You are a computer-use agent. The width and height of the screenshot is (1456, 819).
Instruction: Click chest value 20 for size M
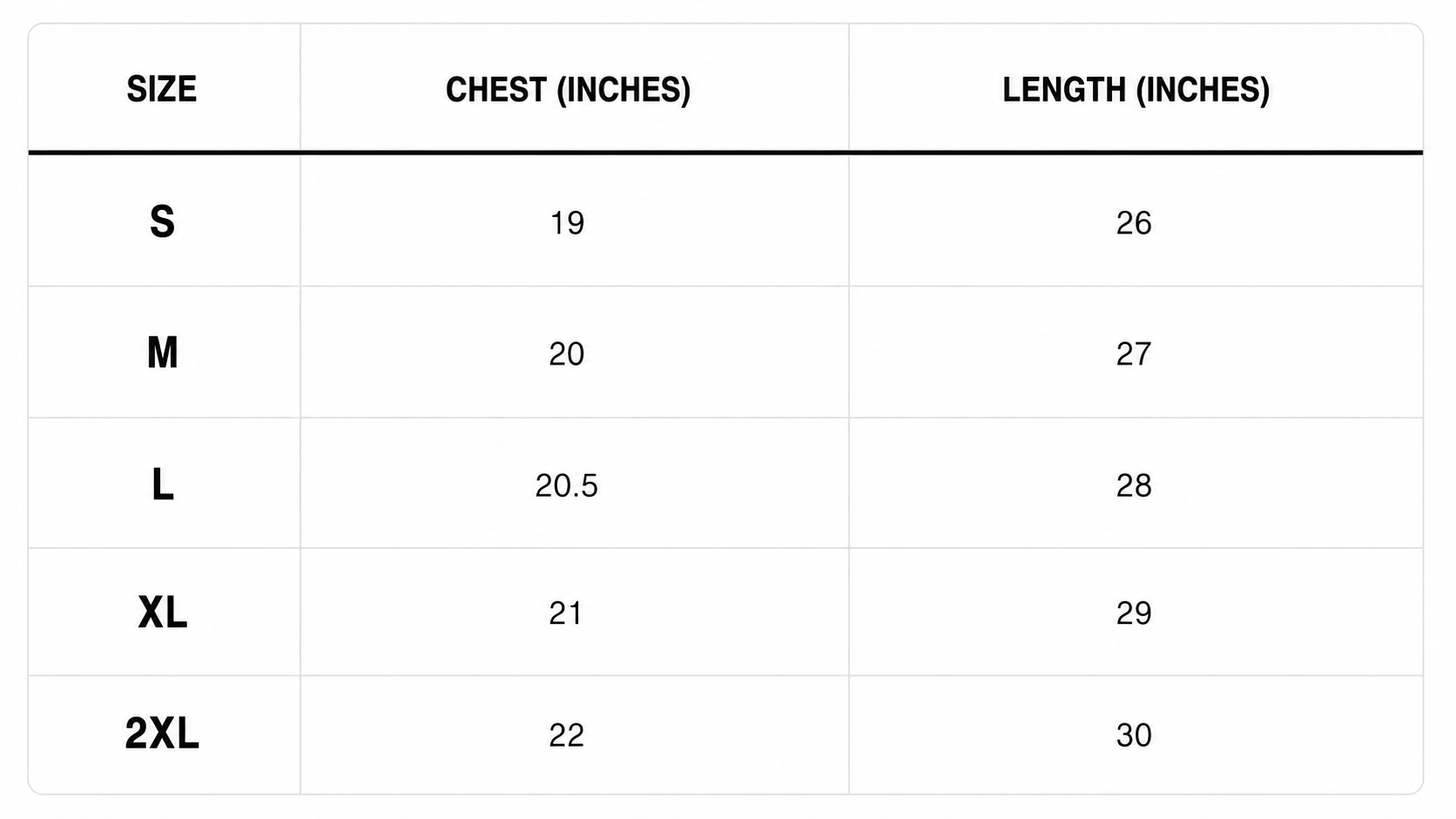(567, 354)
